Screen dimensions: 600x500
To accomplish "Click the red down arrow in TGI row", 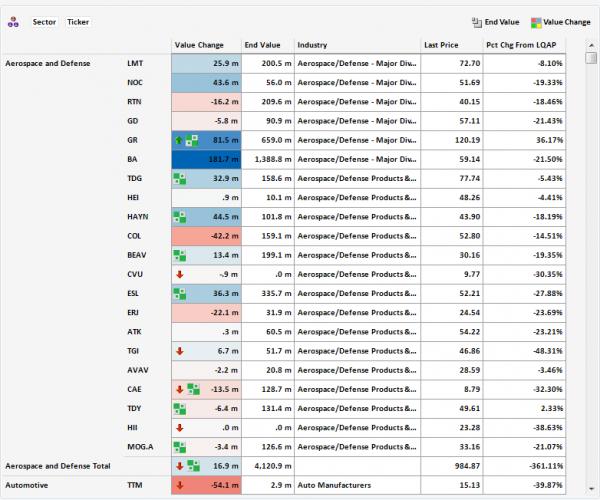I will click(x=179, y=351).
